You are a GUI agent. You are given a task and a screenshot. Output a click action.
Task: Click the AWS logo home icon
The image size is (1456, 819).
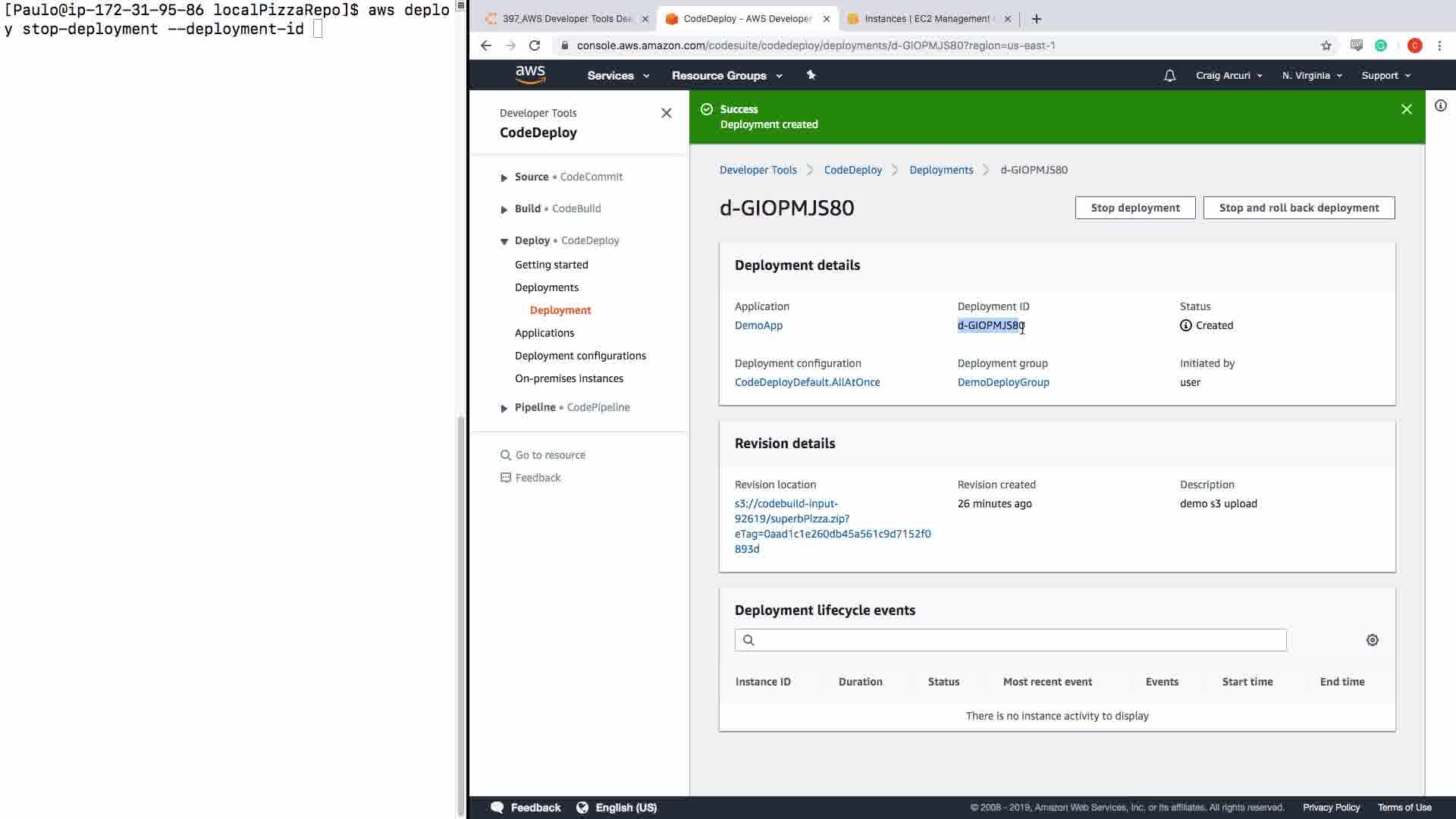(x=530, y=74)
